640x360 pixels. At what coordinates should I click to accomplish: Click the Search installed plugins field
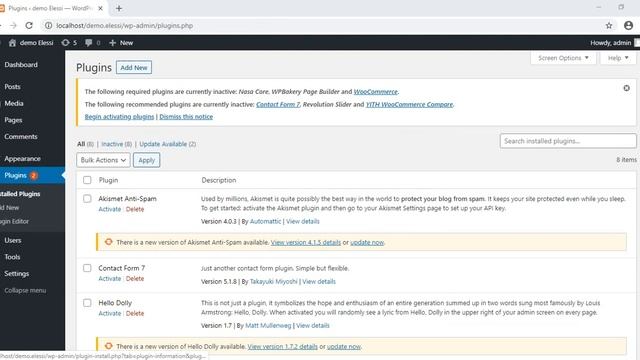tap(568, 141)
